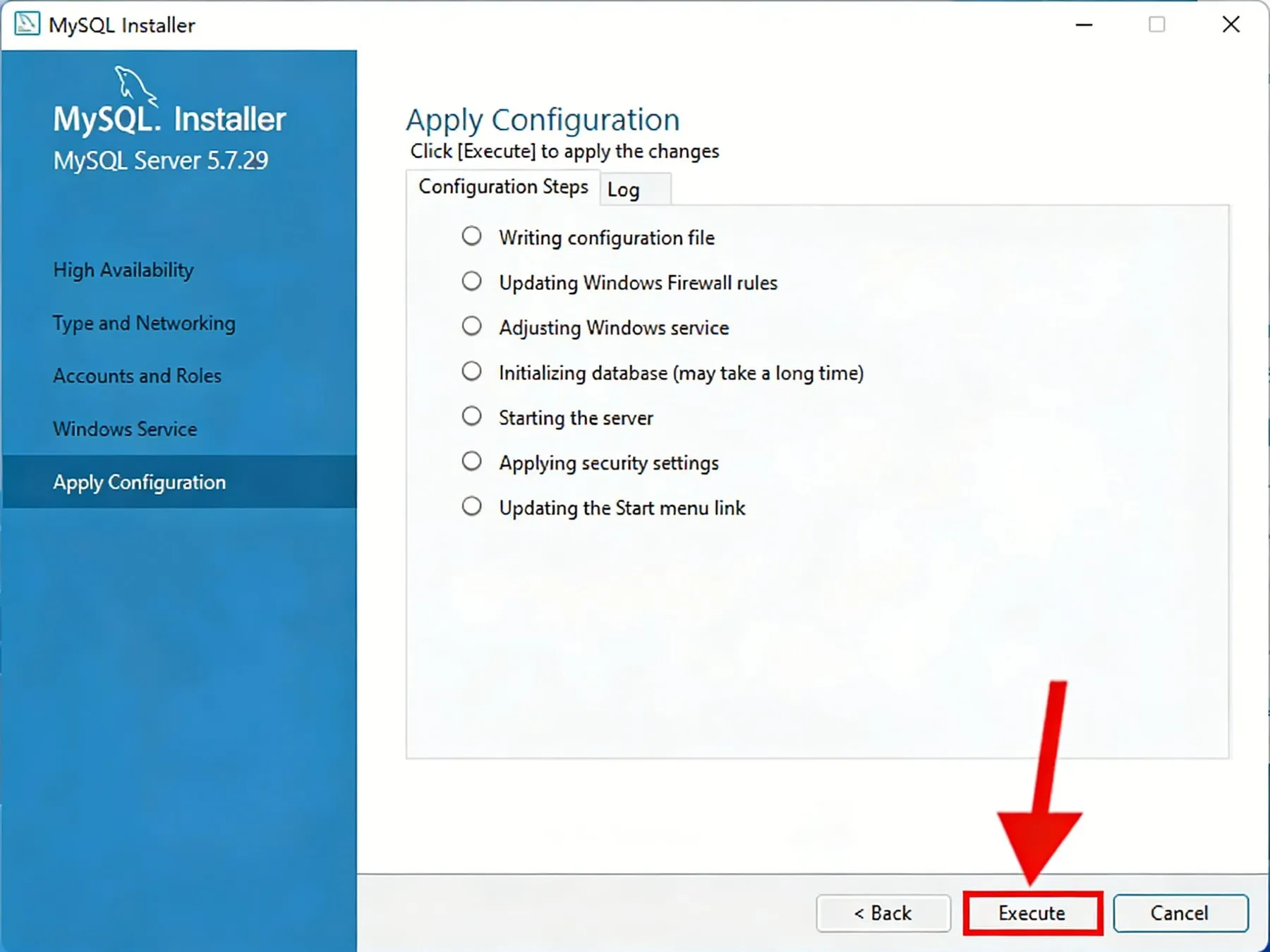
Task: Select the Updating Windows Firewall rules circle
Action: (x=471, y=281)
